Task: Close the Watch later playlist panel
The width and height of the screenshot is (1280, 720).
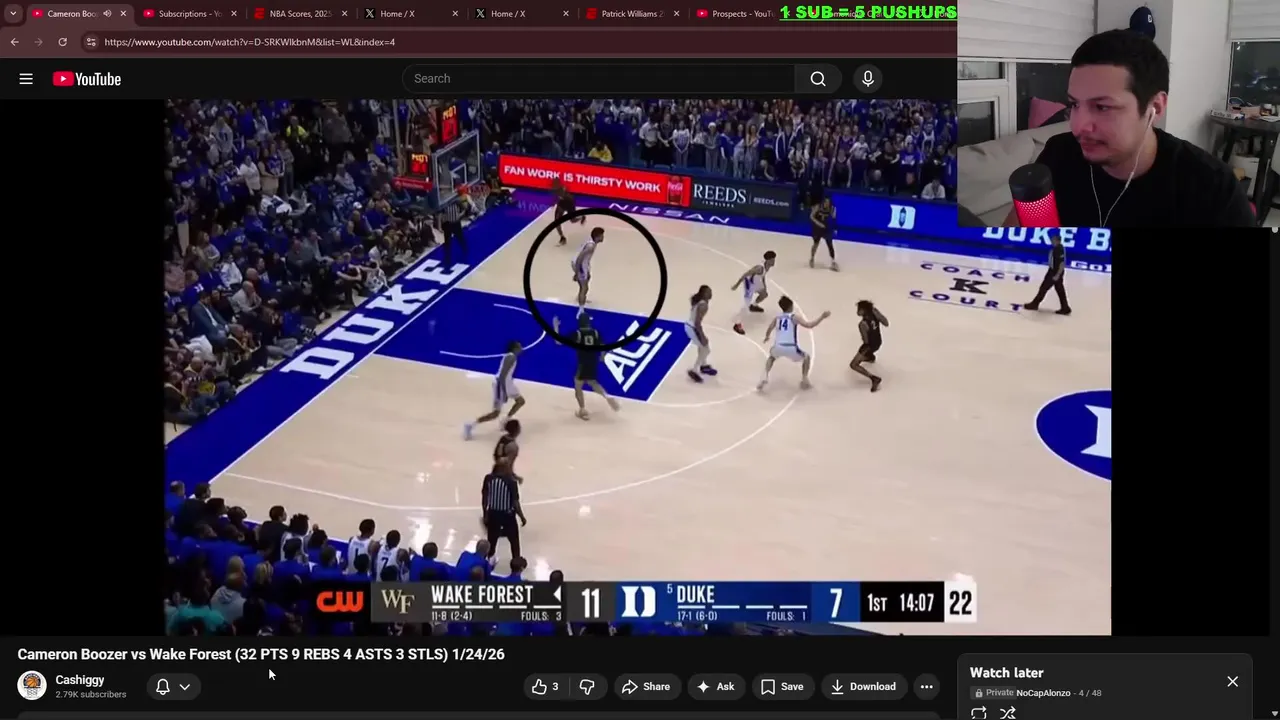Action: (x=1232, y=681)
